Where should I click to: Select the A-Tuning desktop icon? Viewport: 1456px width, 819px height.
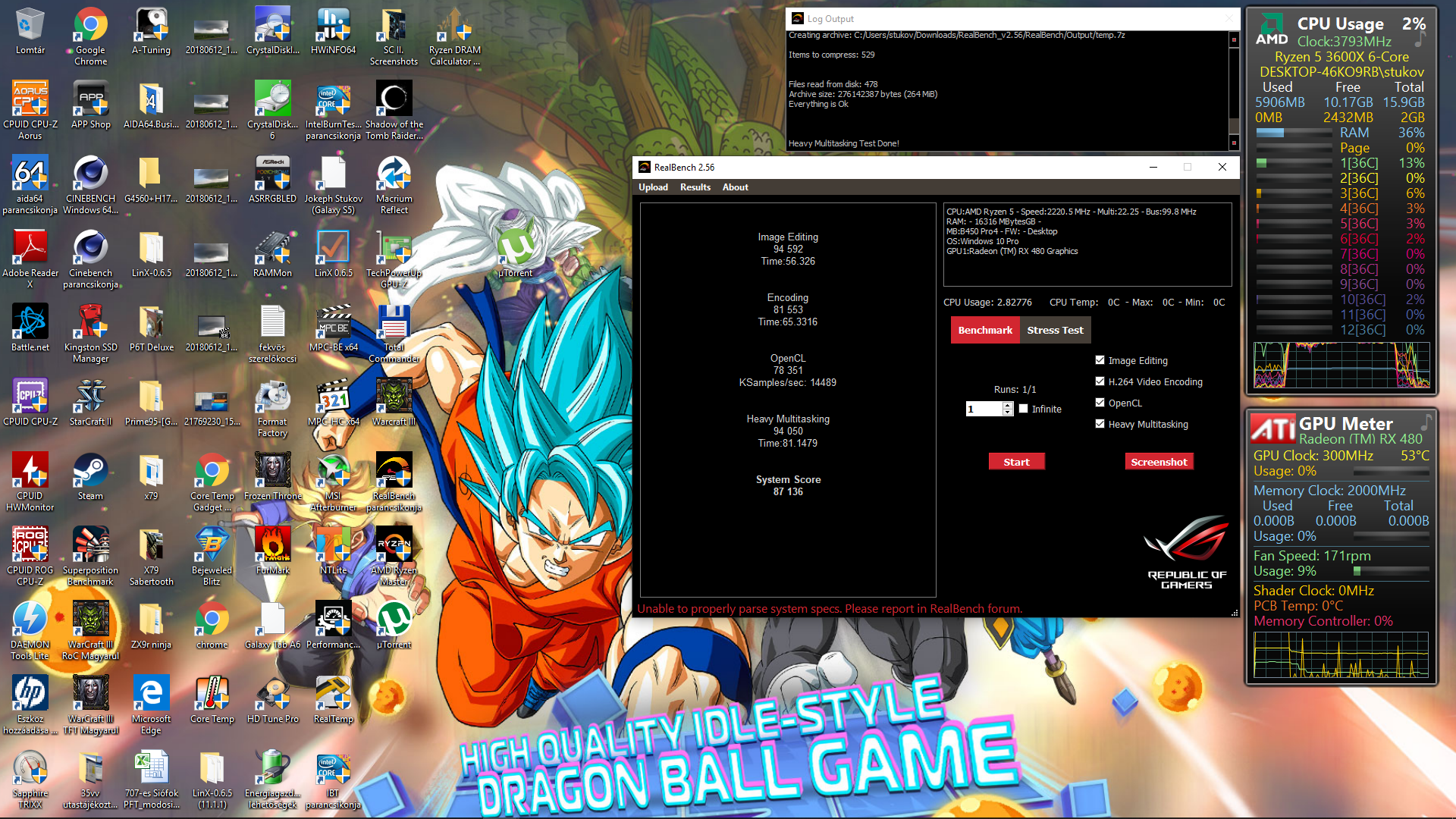pos(151,31)
